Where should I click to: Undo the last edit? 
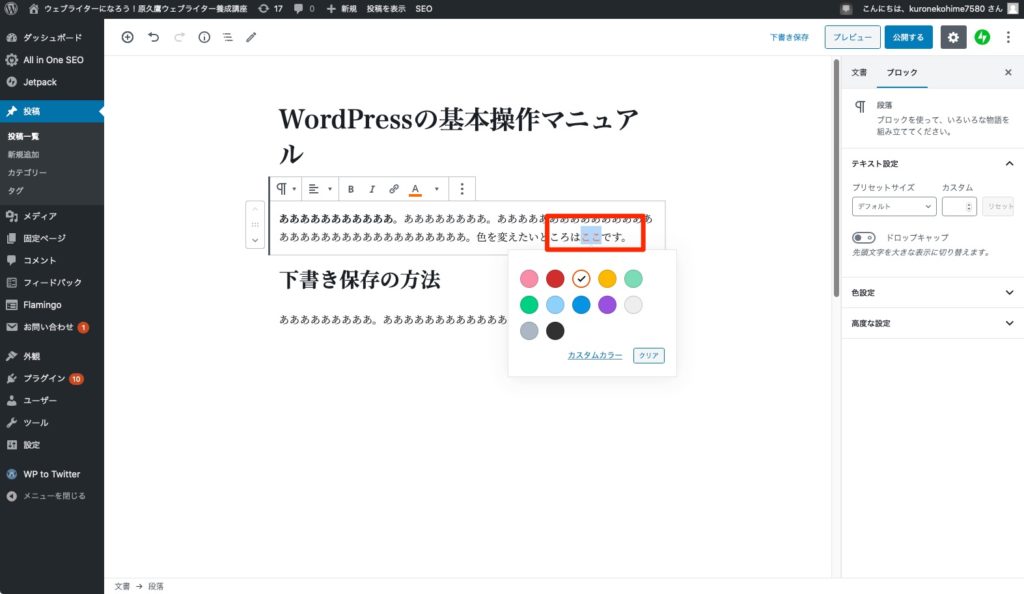click(153, 37)
